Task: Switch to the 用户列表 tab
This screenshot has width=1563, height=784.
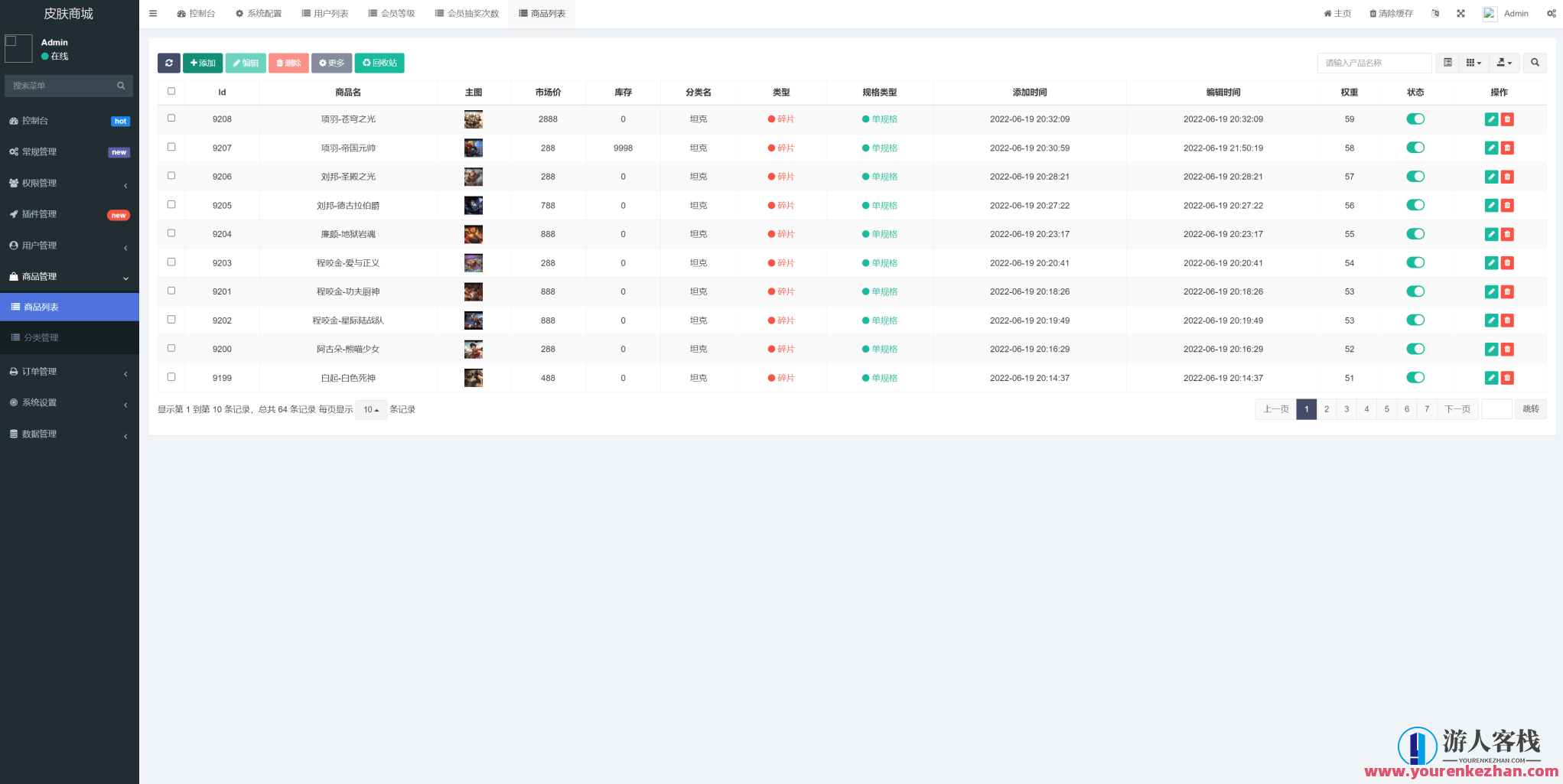Action: 325,14
